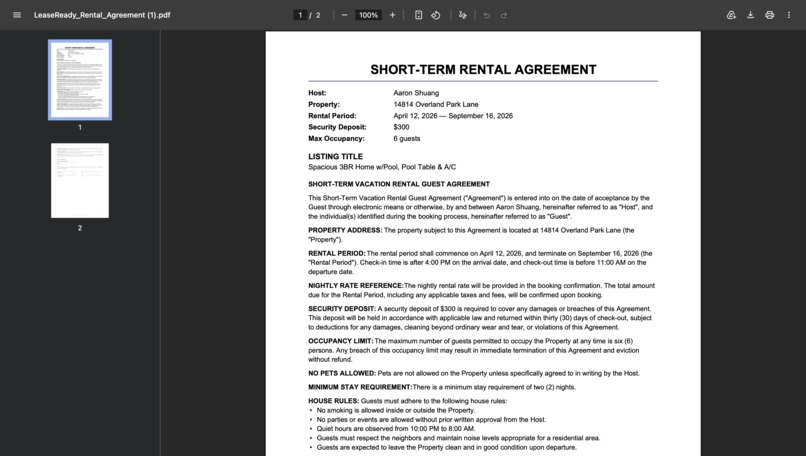Click the rental period dates value
This screenshot has width=806, height=456.
tap(453, 116)
